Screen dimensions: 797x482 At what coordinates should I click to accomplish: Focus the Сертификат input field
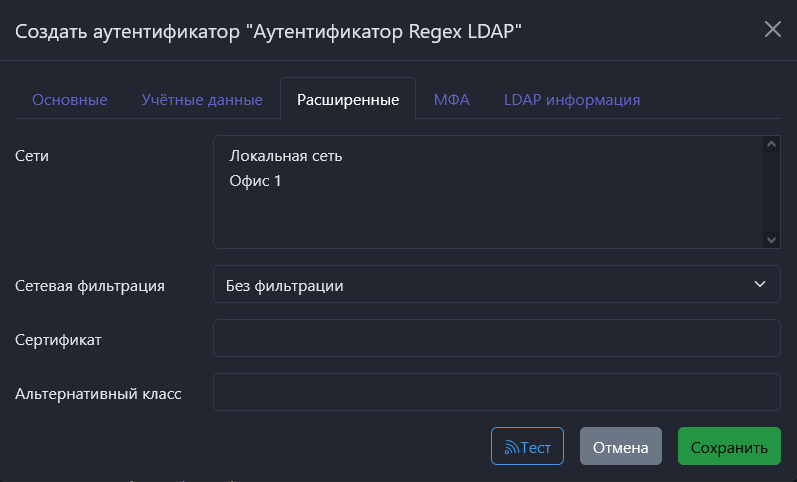pyautogui.click(x=496, y=338)
